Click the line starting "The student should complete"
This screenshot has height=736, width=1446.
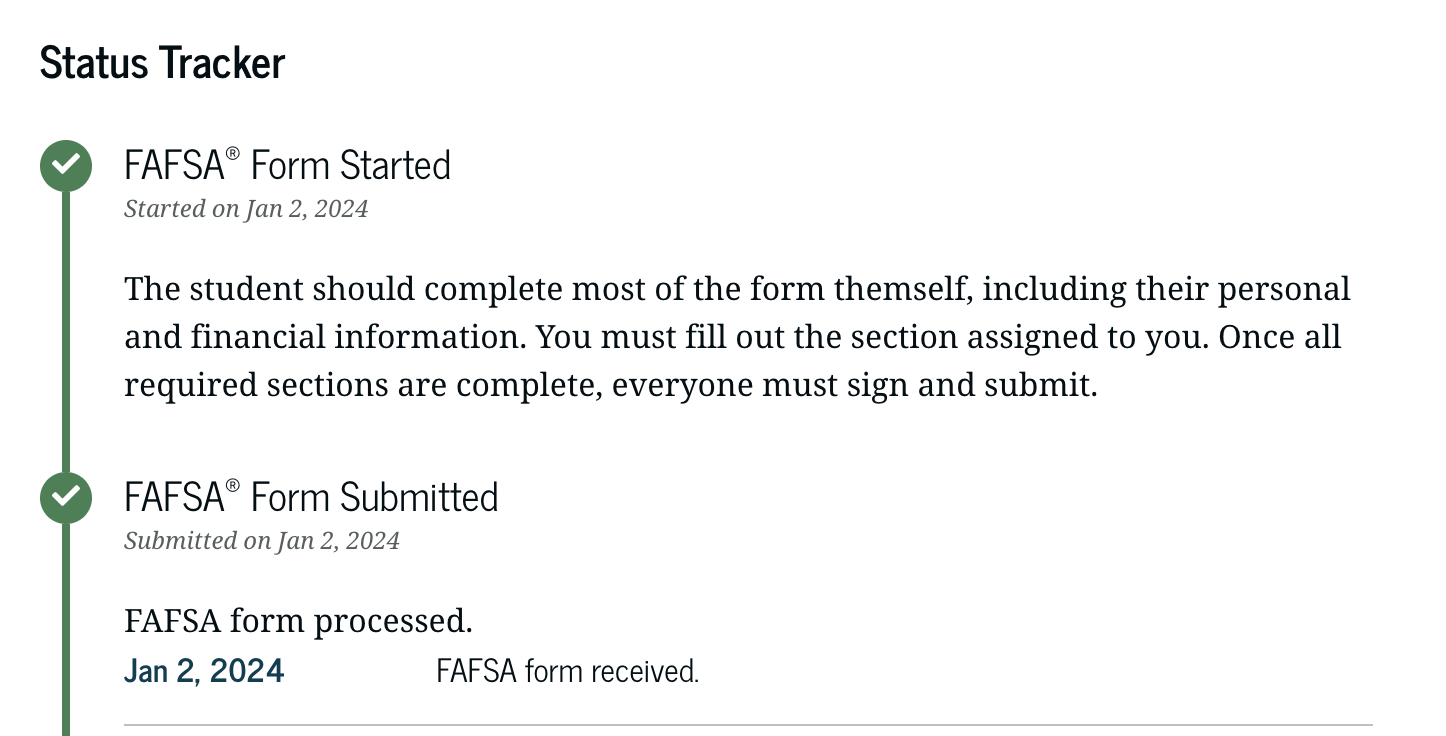point(737,289)
